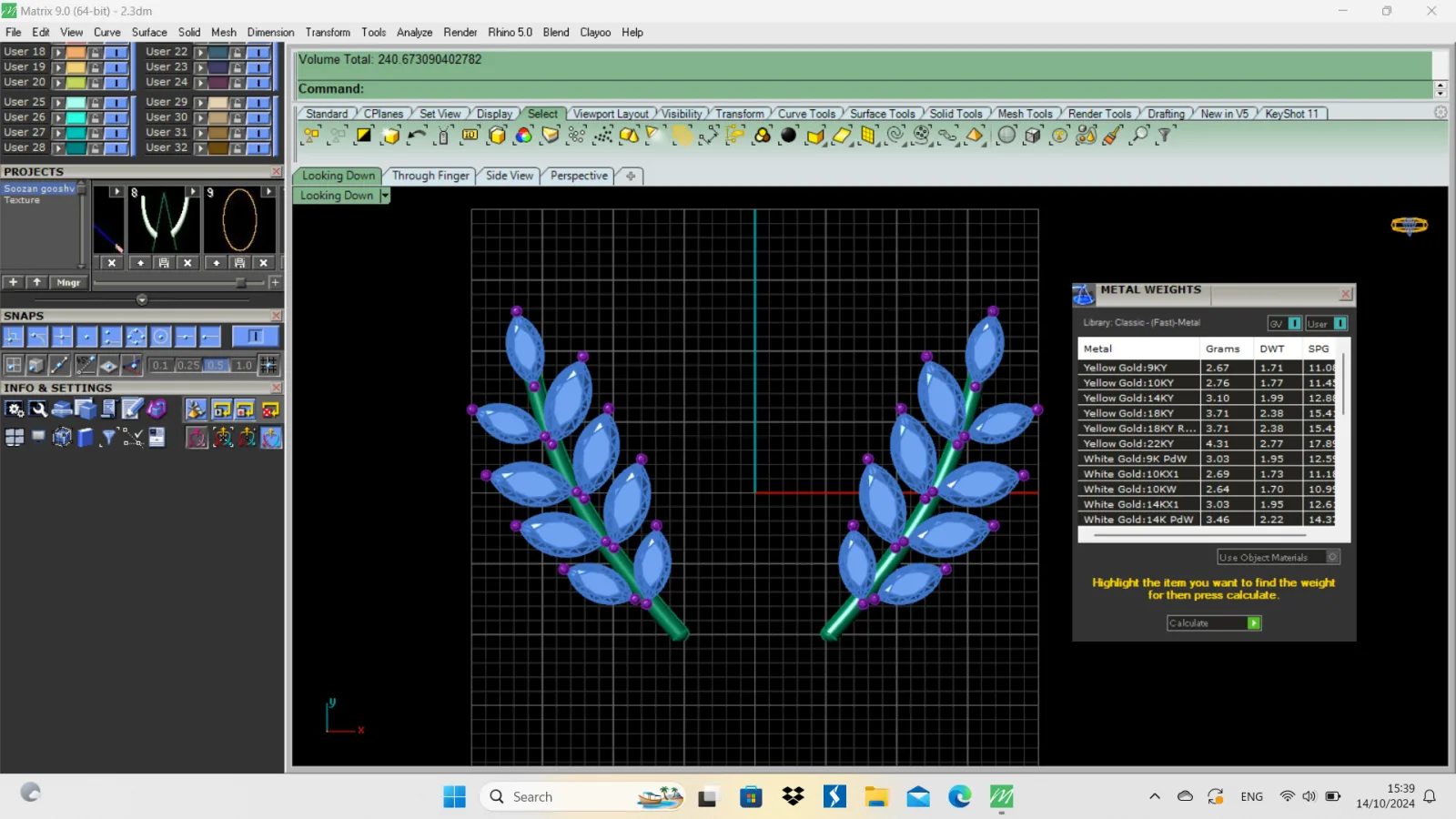Click the chain link icon in the Select toolbar
Screen dimensions: 1456x819
[x=948, y=136]
